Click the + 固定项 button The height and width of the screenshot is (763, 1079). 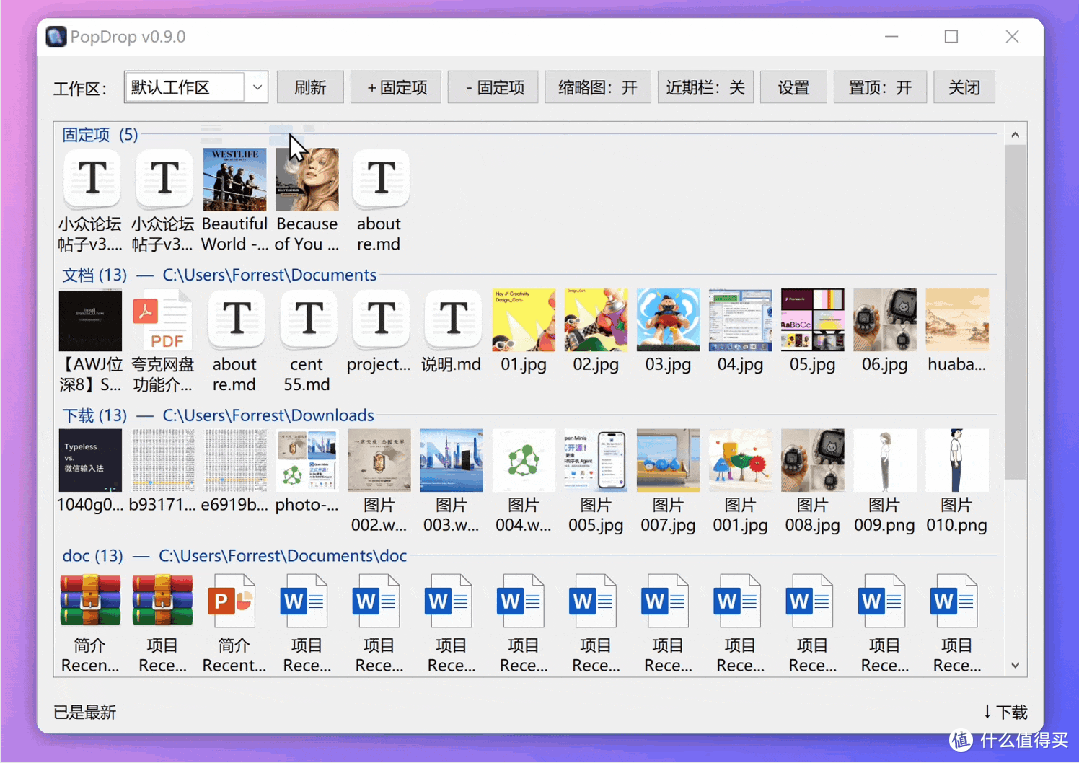pyautogui.click(x=396, y=87)
